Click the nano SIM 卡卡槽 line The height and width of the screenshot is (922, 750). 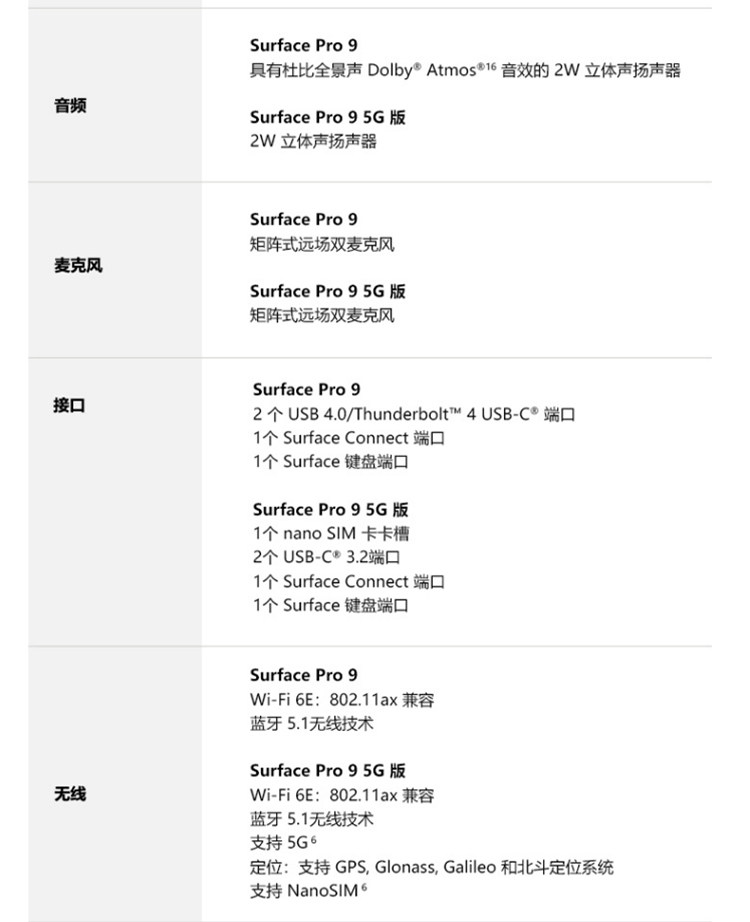coord(331,534)
